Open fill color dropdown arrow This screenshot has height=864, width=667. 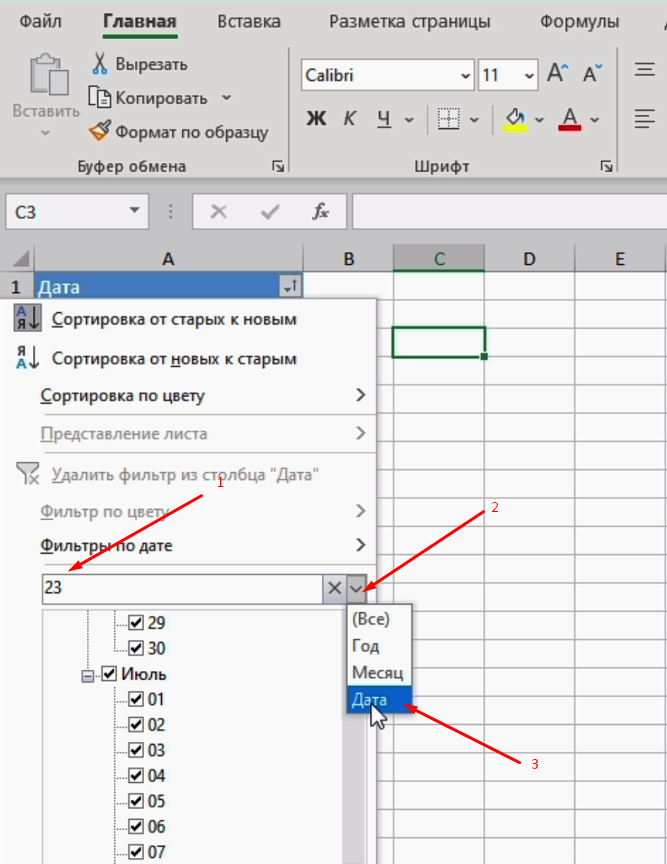(x=539, y=120)
